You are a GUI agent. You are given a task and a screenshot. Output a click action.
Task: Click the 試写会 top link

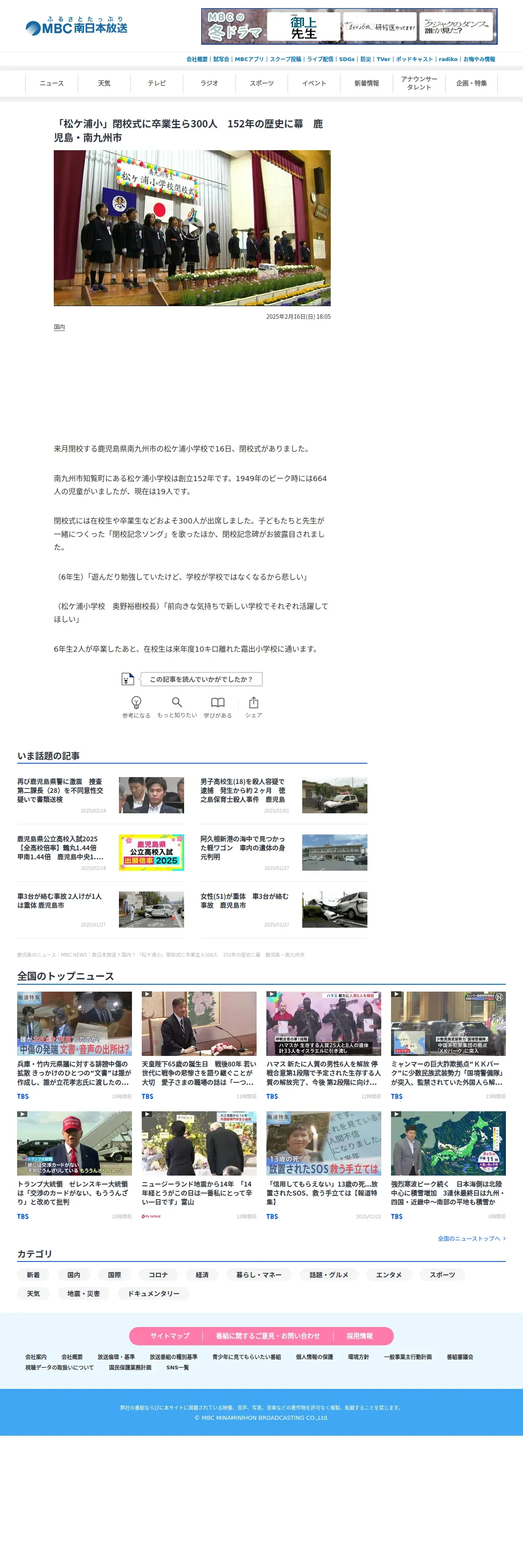click(x=221, y=59)
